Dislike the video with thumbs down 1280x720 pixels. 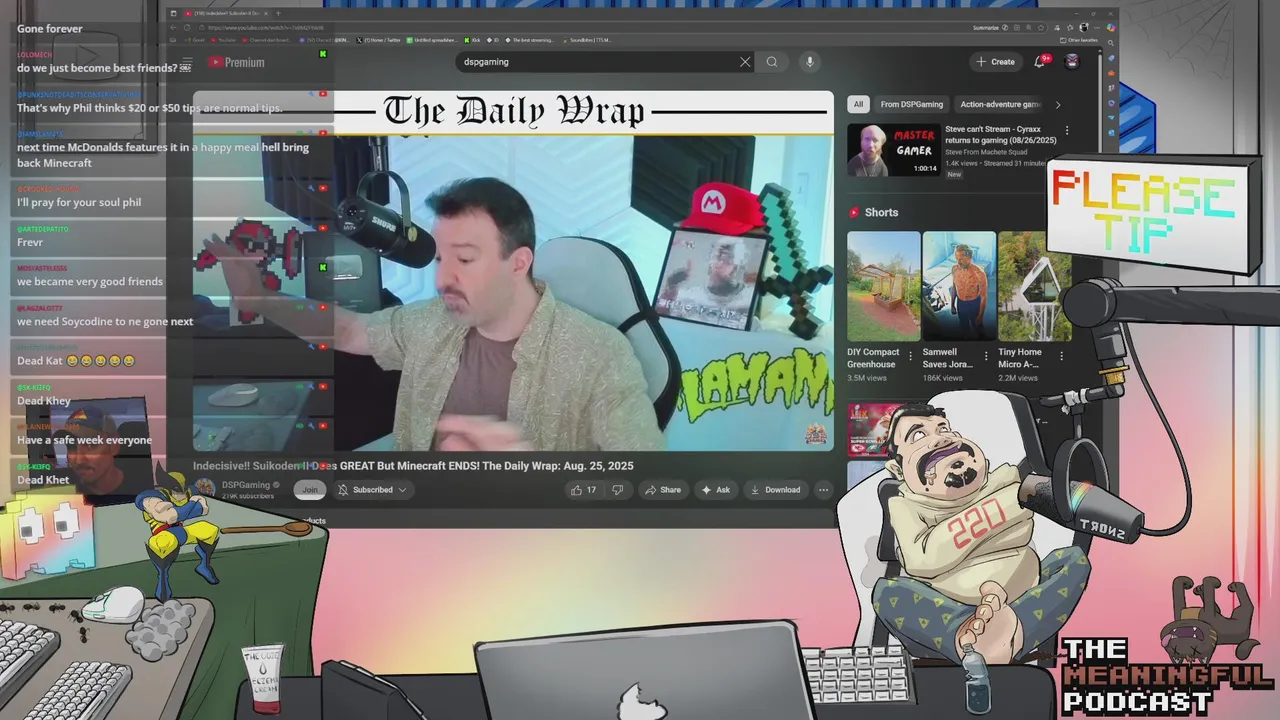(x=617, y=490)
